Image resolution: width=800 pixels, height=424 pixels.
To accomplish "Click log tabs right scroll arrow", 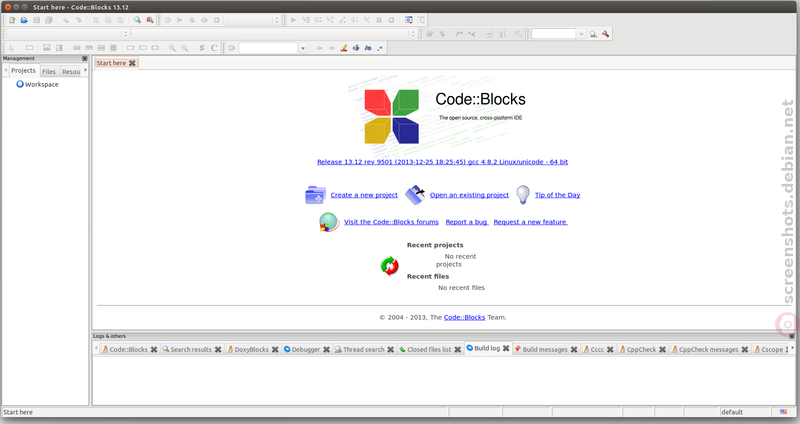I will 792,348.
